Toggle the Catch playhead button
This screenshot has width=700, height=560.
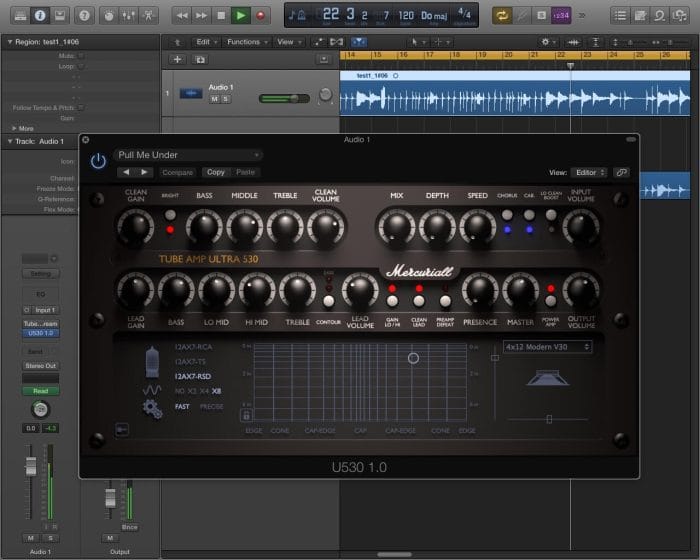[x=358, y=42]
